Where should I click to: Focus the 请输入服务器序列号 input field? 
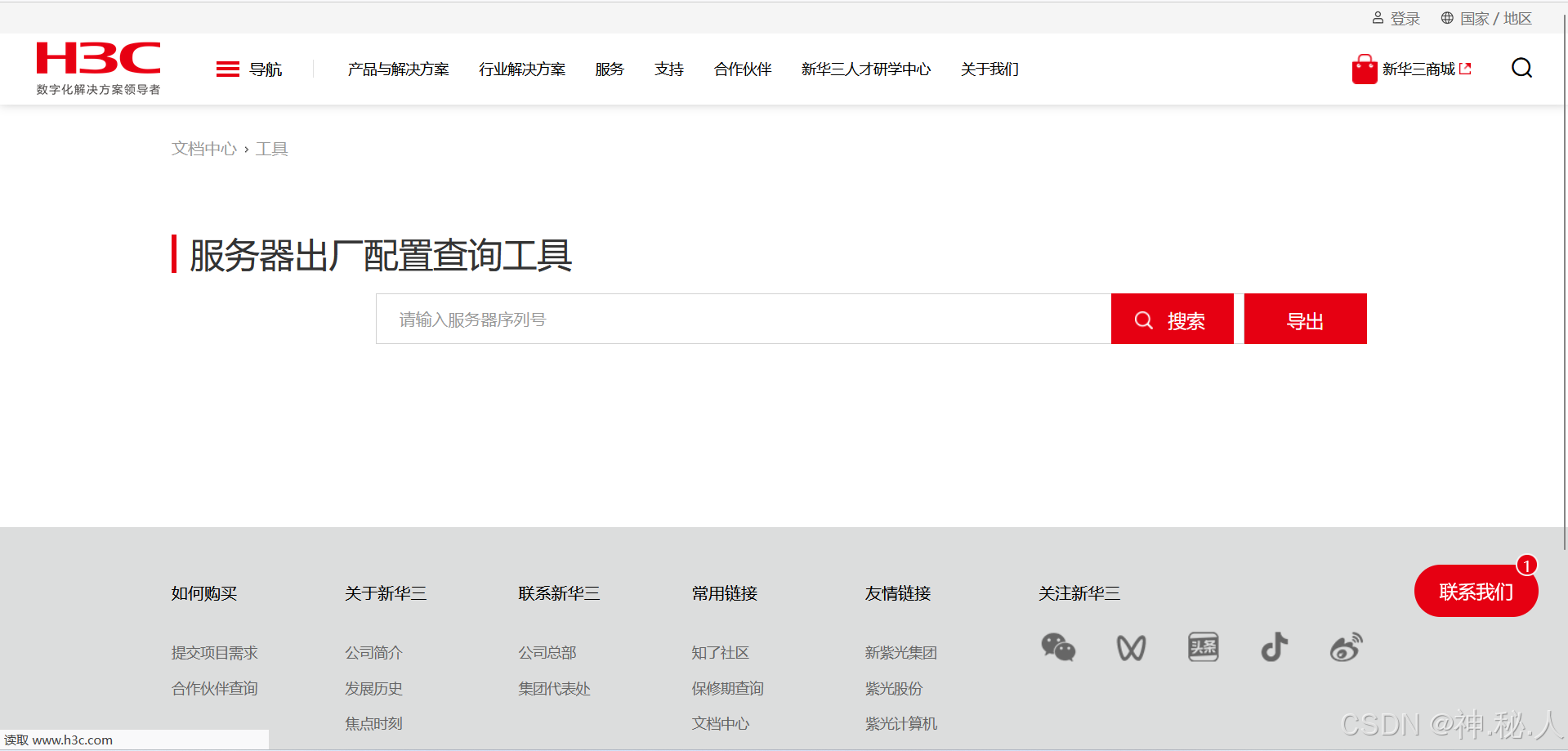tap(744, 319)
